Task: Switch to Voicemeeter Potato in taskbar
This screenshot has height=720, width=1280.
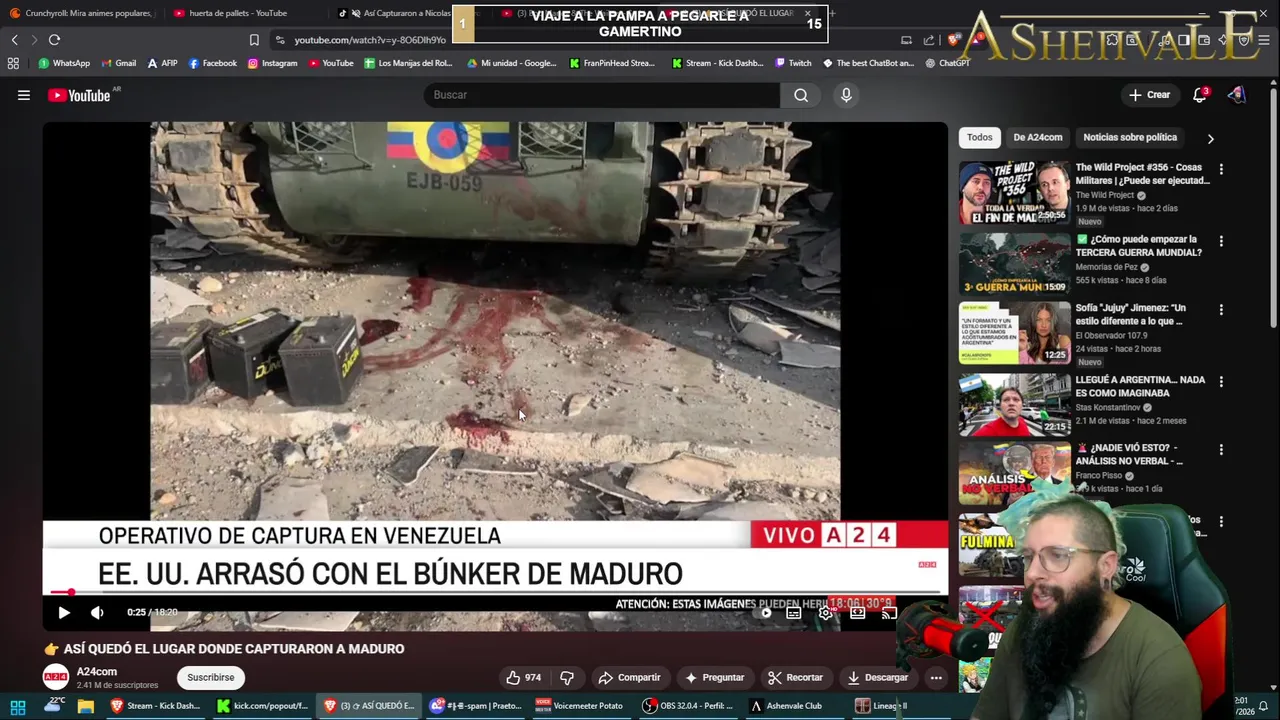Action: pyautogui.click(x=580, y=706)
